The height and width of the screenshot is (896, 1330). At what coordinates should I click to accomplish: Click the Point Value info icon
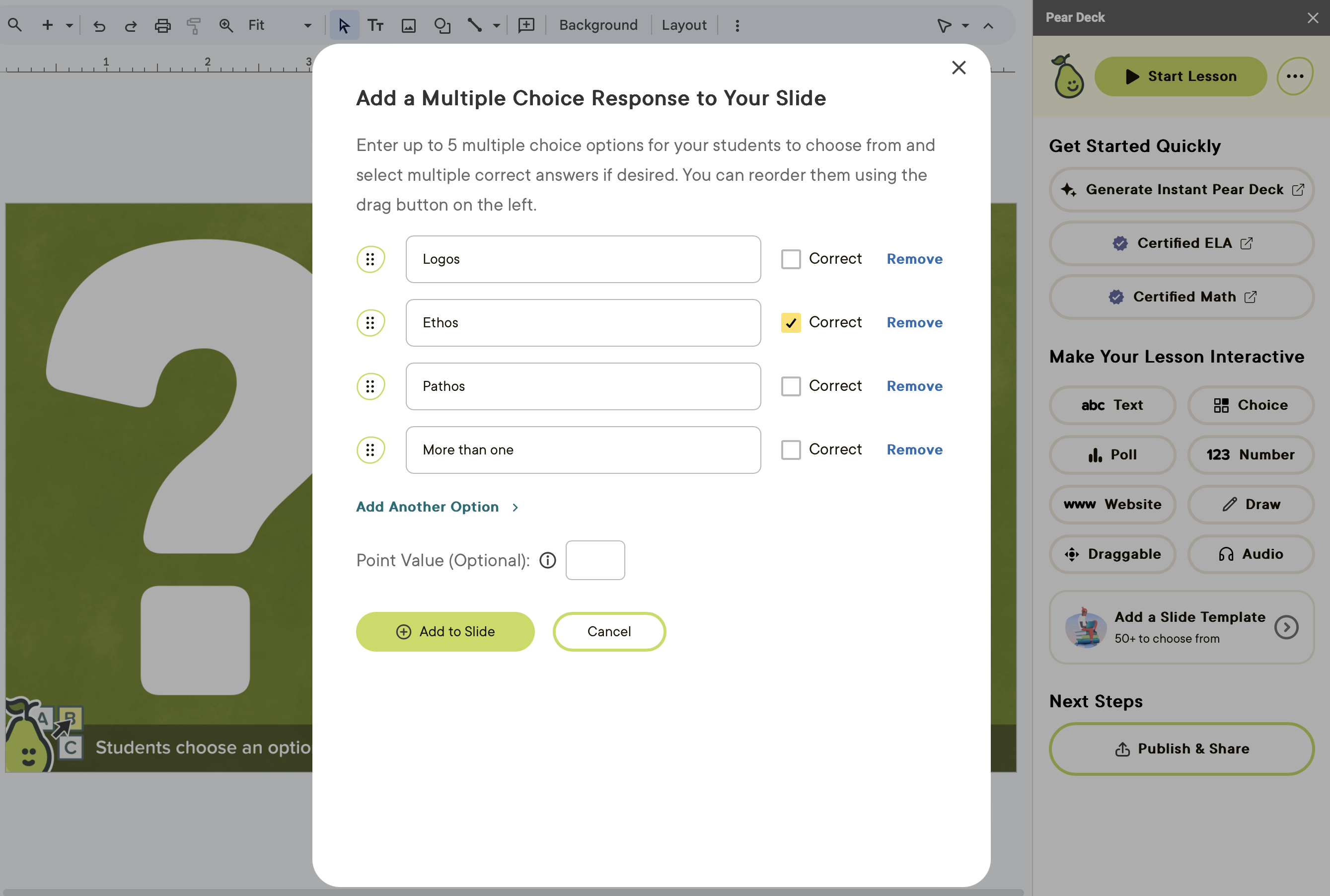coord(547,561)
